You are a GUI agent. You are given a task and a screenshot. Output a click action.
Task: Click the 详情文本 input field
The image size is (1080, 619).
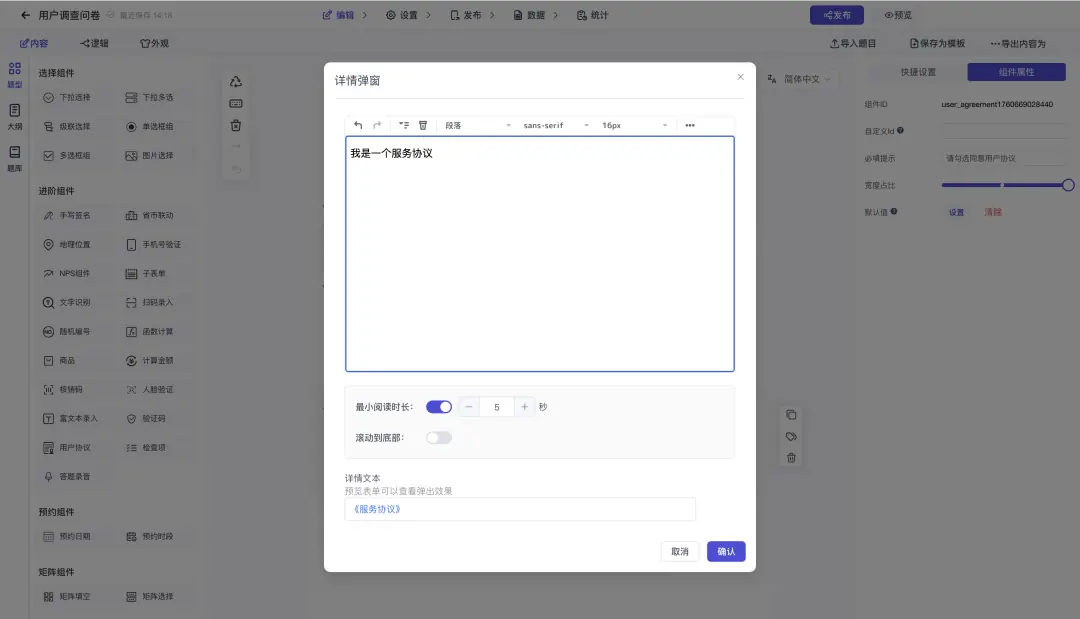pyautogui.click(x=520, y=509)
